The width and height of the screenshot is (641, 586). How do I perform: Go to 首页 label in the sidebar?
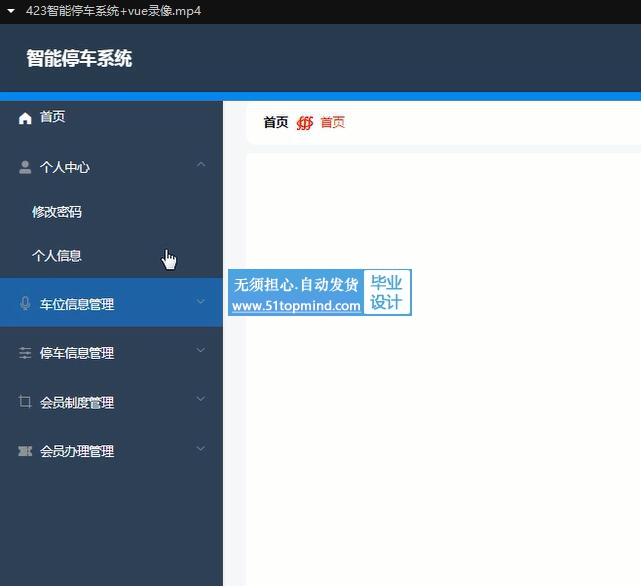pos(53,117)
